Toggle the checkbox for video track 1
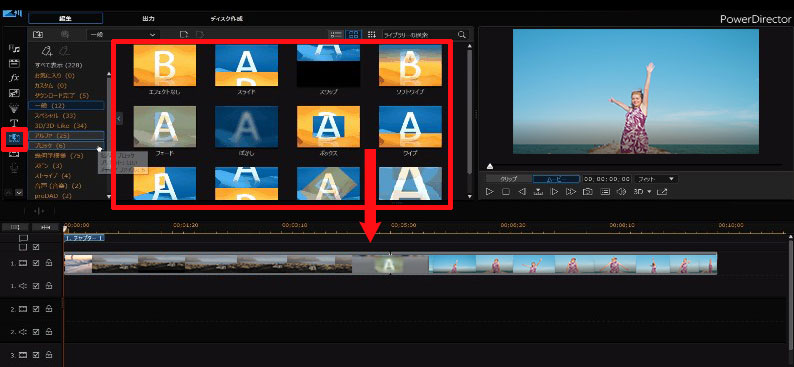The height and width of the screenshot is (367, 794). pyautogui.click(x=36, y=263)
